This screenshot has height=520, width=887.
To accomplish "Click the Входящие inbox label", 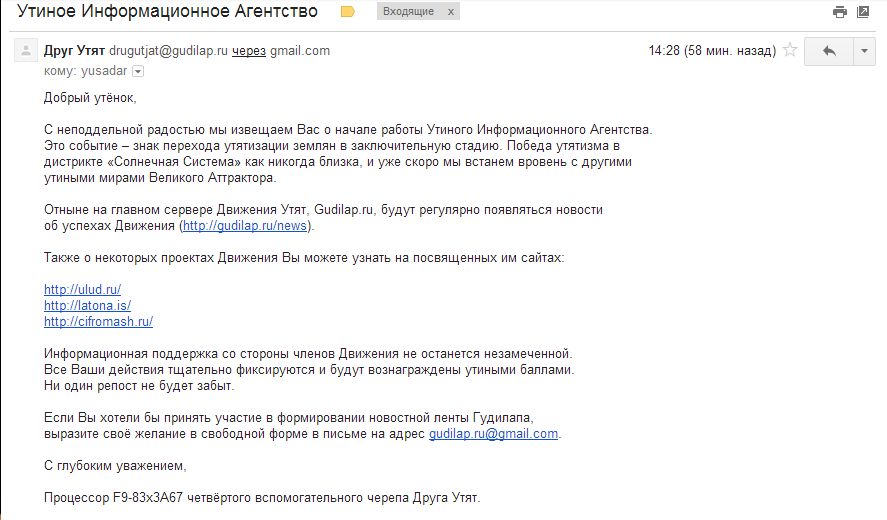I will [410, 12].
